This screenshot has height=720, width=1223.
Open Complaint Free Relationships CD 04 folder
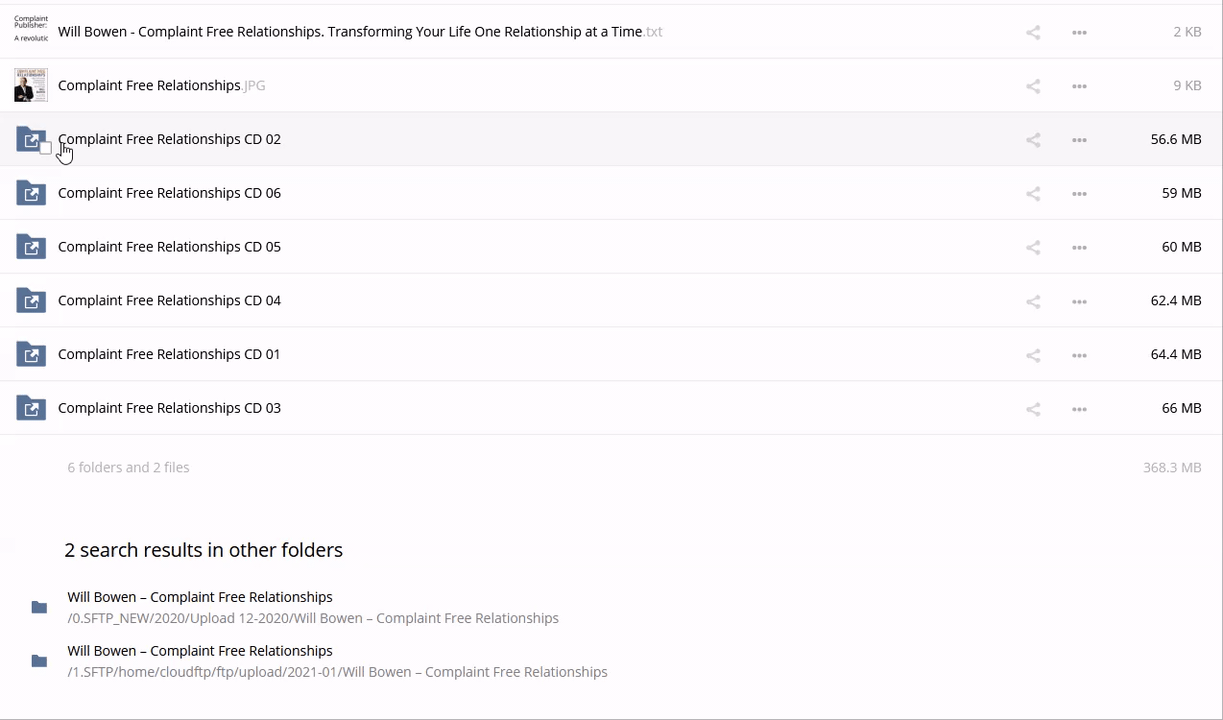point(169,300)
